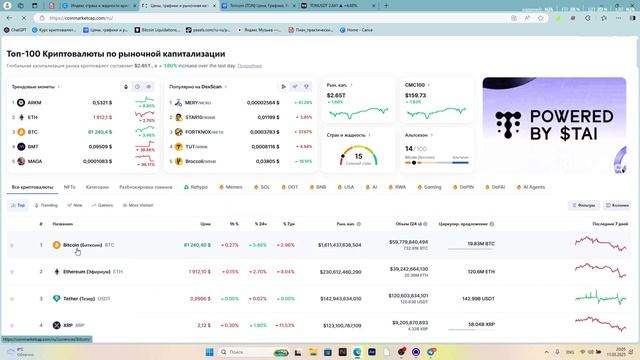This screenshot has height=360, width=640.
Task: Click the clock icon in trending coins header
Action: pyautogui.click(x=137, y=87)
